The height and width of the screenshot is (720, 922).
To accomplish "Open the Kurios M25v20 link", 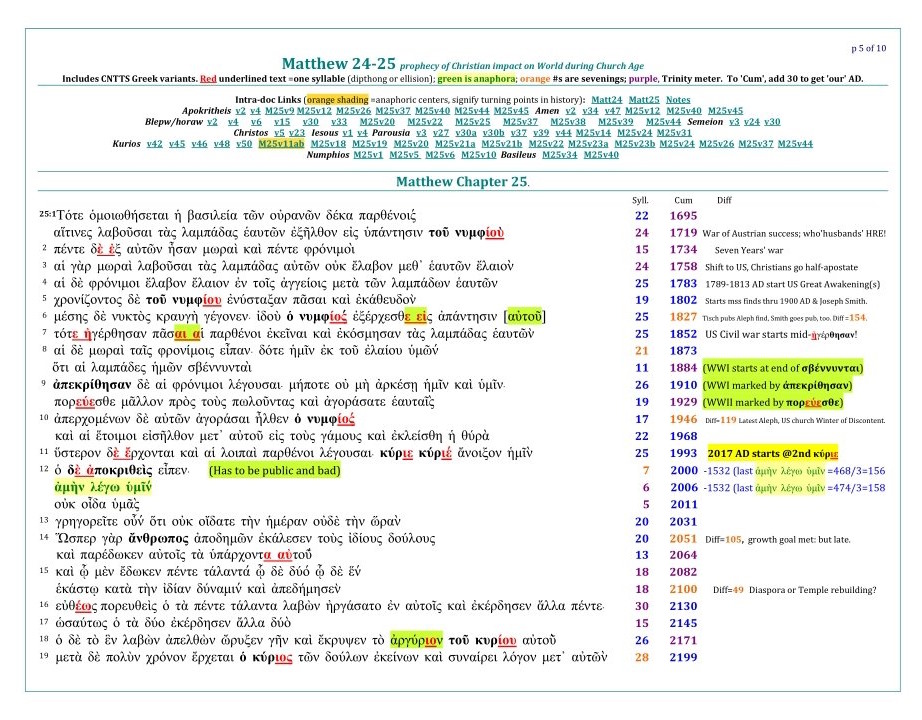I will (x=411, y=144).
